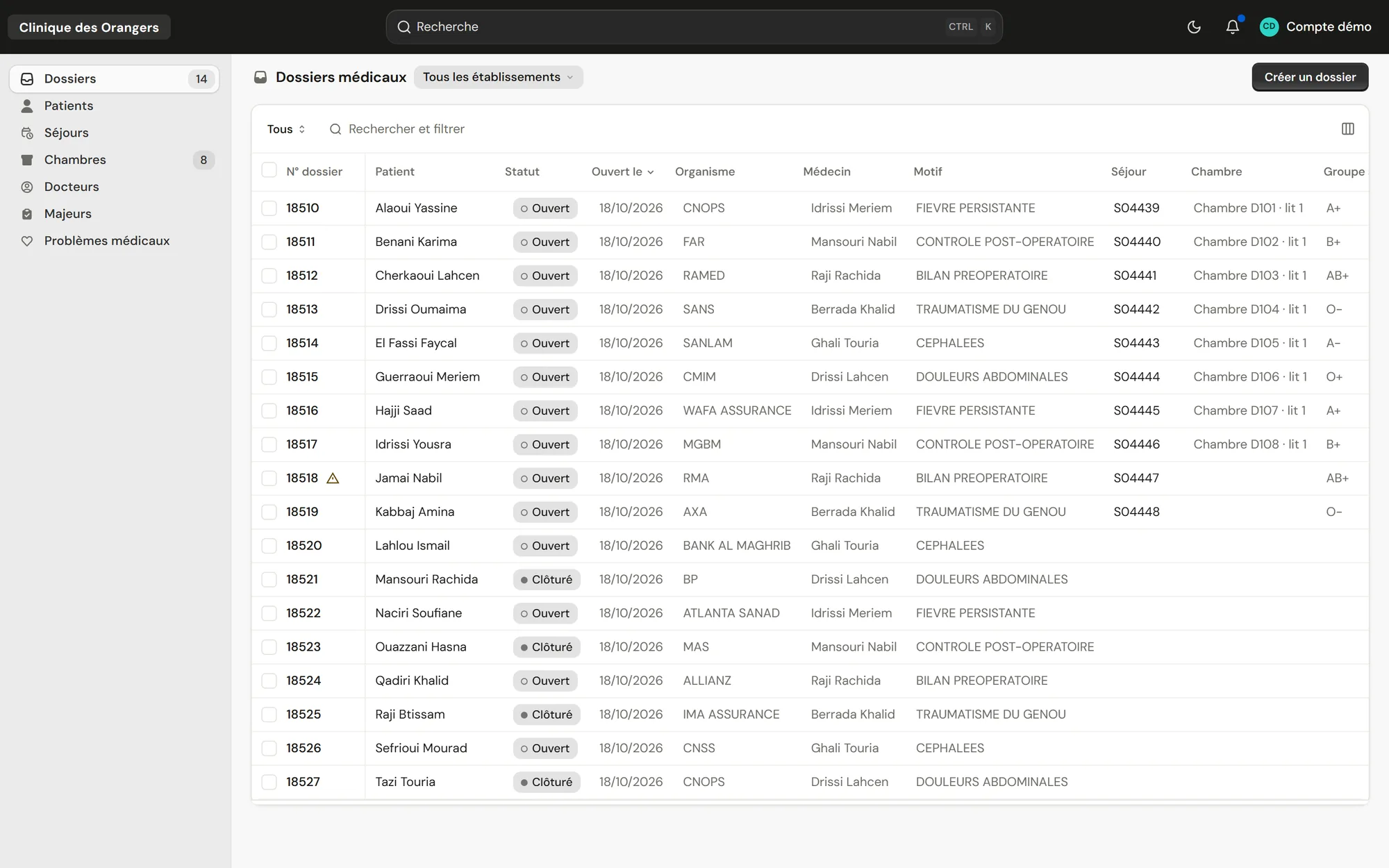The width and height of the screenshot is (1389, 868).
Task: Open patient Kabbaj Amina
Action: click(415, 512)
